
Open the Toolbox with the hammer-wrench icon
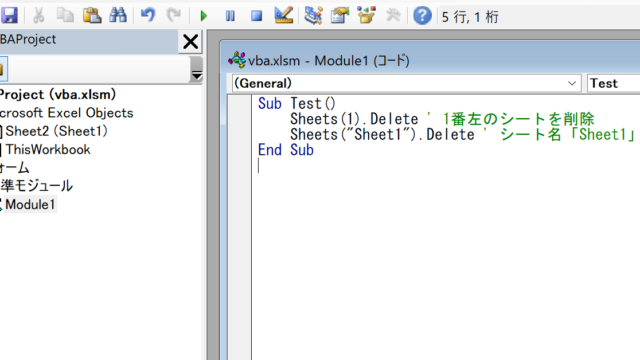[393, 16]
